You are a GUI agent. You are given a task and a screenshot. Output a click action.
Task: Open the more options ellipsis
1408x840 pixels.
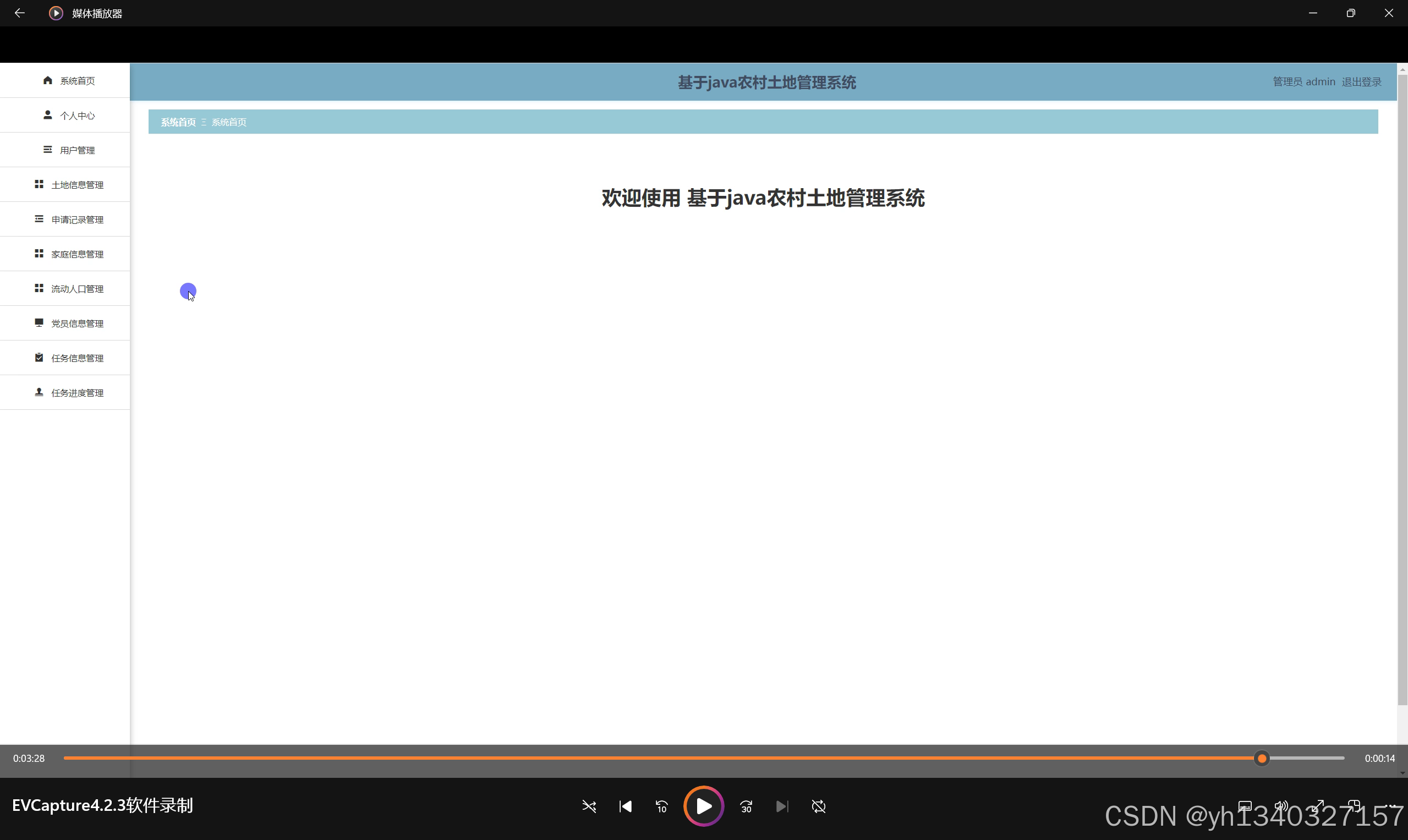[x=1390, y=805]
